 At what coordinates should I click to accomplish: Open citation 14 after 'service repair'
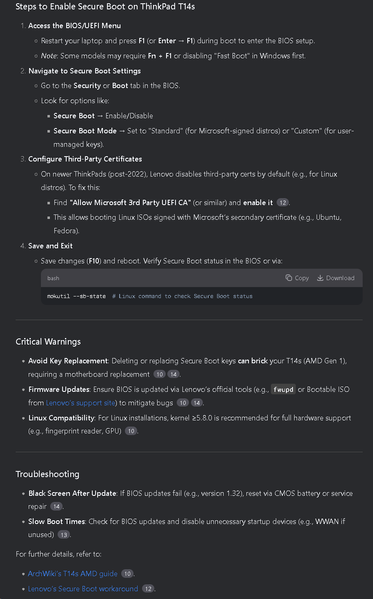coord(56,506)
